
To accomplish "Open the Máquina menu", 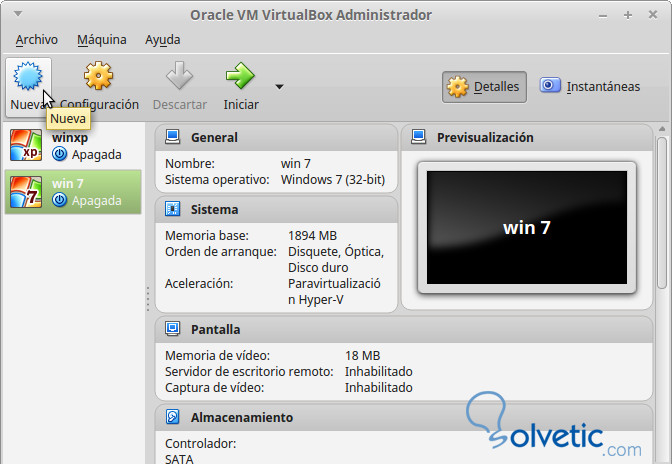I will click(x=102, y=40).
